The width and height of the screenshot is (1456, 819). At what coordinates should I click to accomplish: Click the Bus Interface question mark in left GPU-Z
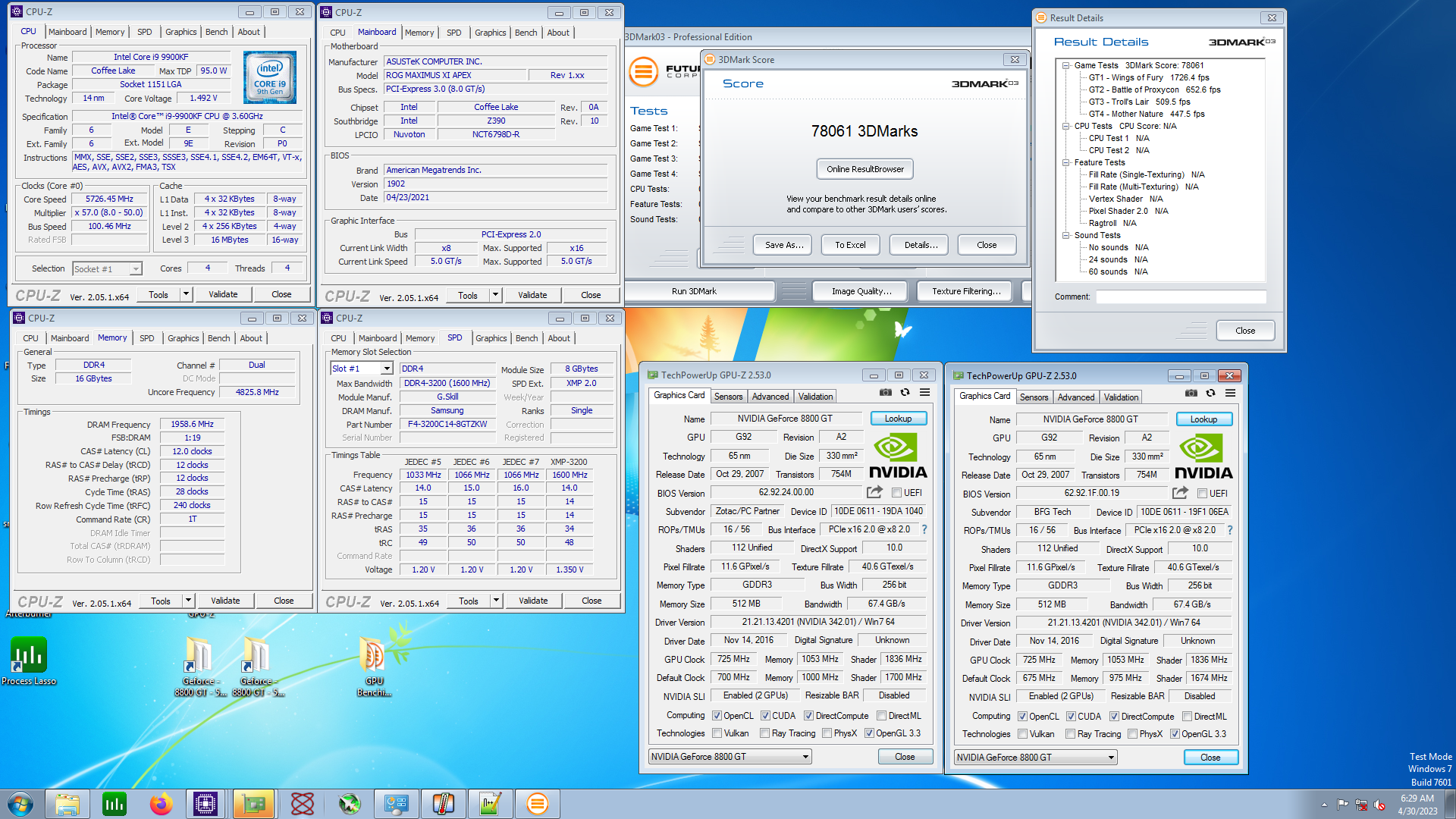[924, 529]
